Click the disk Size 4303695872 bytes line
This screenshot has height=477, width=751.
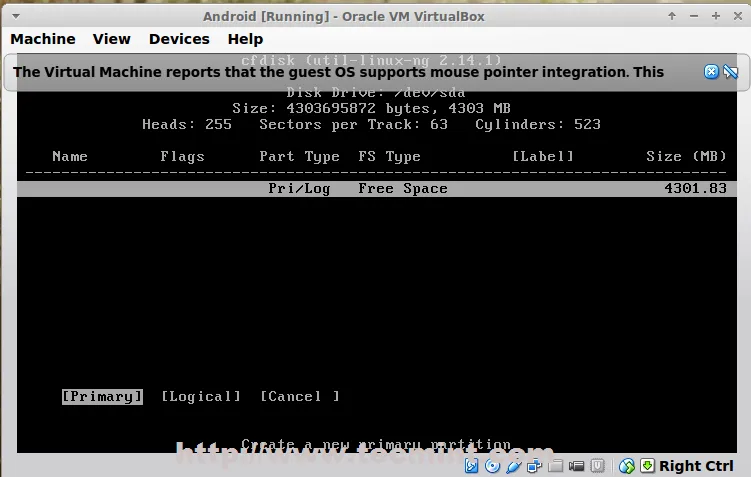coord(372,108)
